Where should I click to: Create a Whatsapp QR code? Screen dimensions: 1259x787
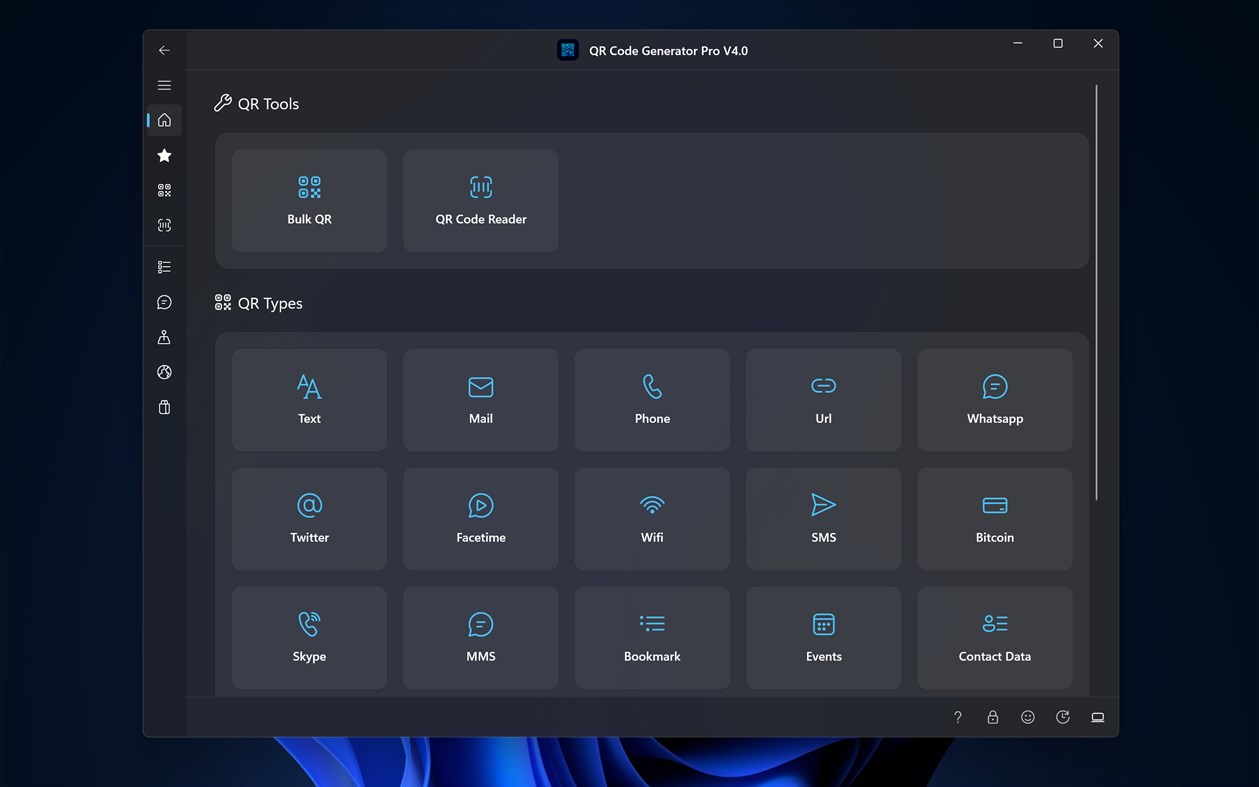click(994, 399)
